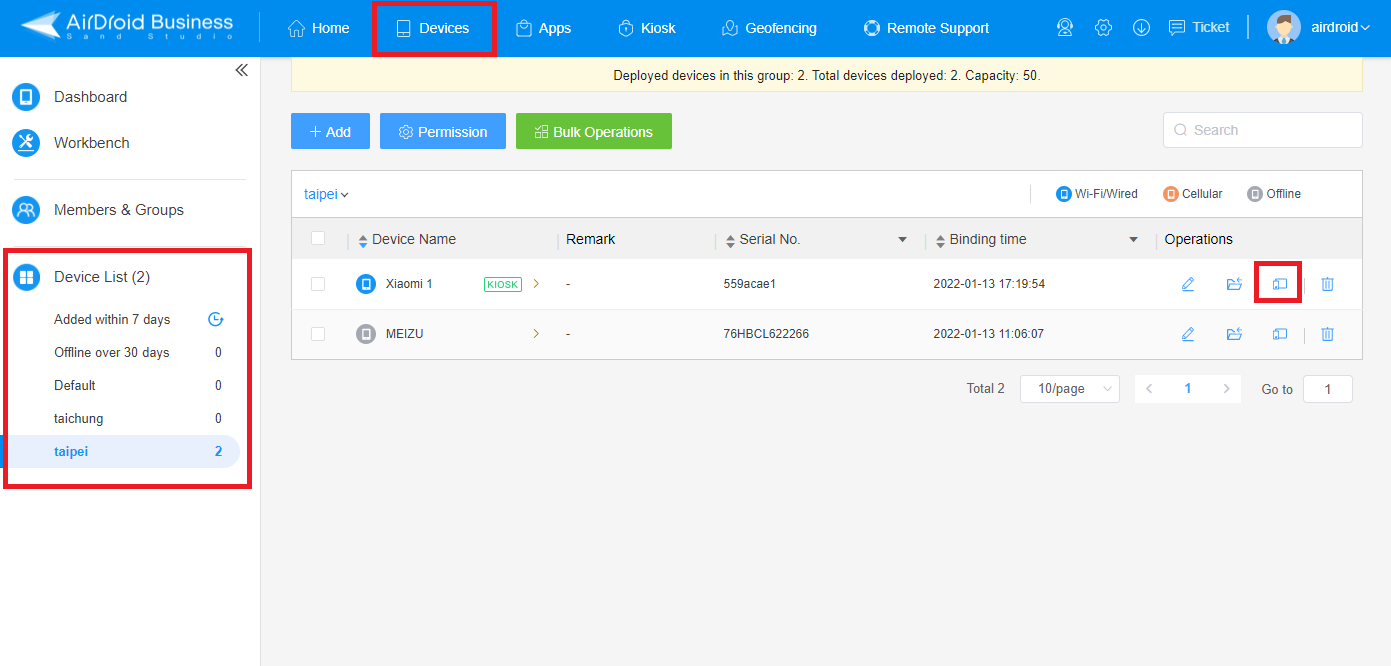Delete Xiaomi 1 with the trash icon
The height and width of the screenshot is (666, 1391).
(1327, 284)
